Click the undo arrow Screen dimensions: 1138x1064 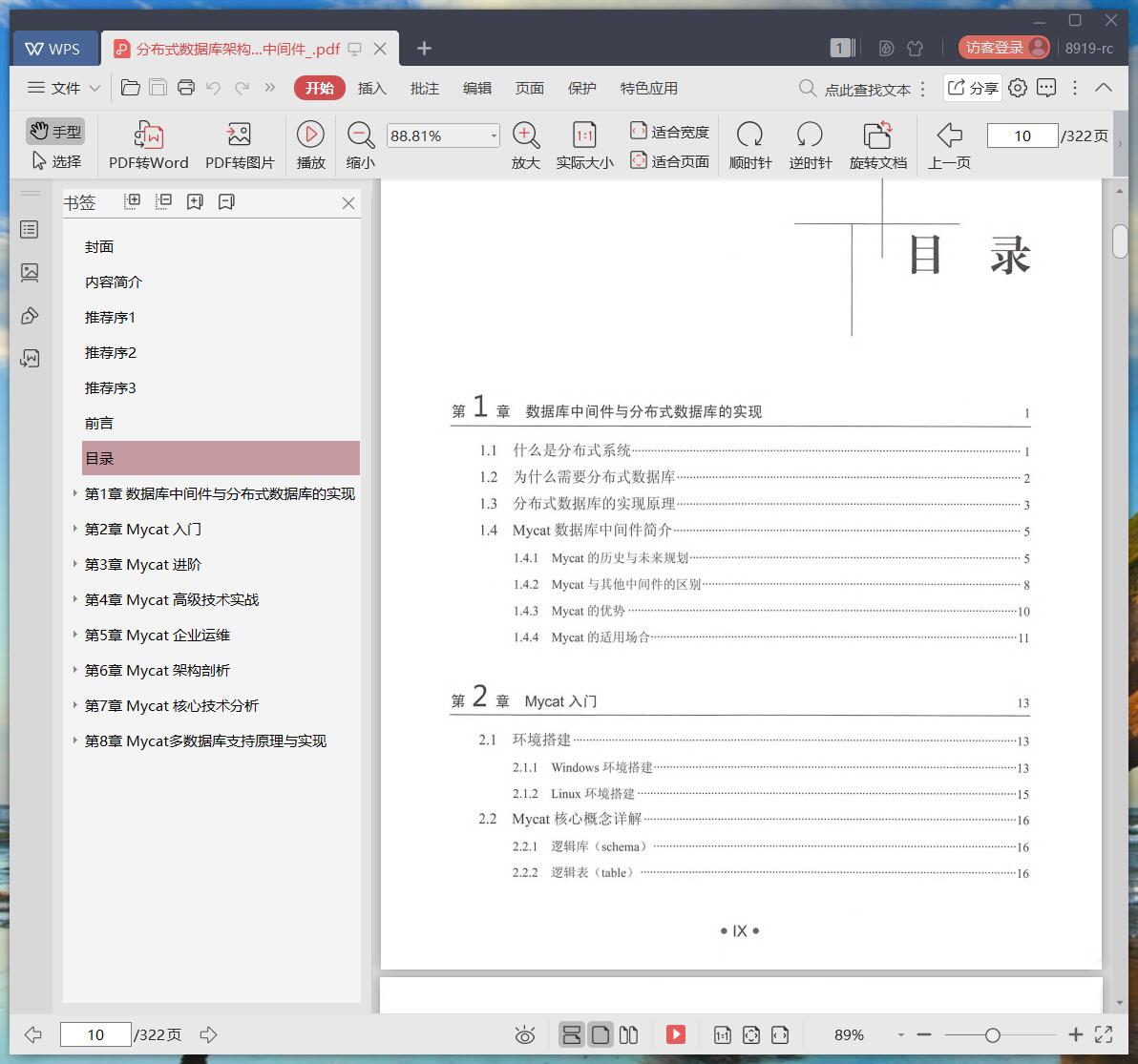214,88
